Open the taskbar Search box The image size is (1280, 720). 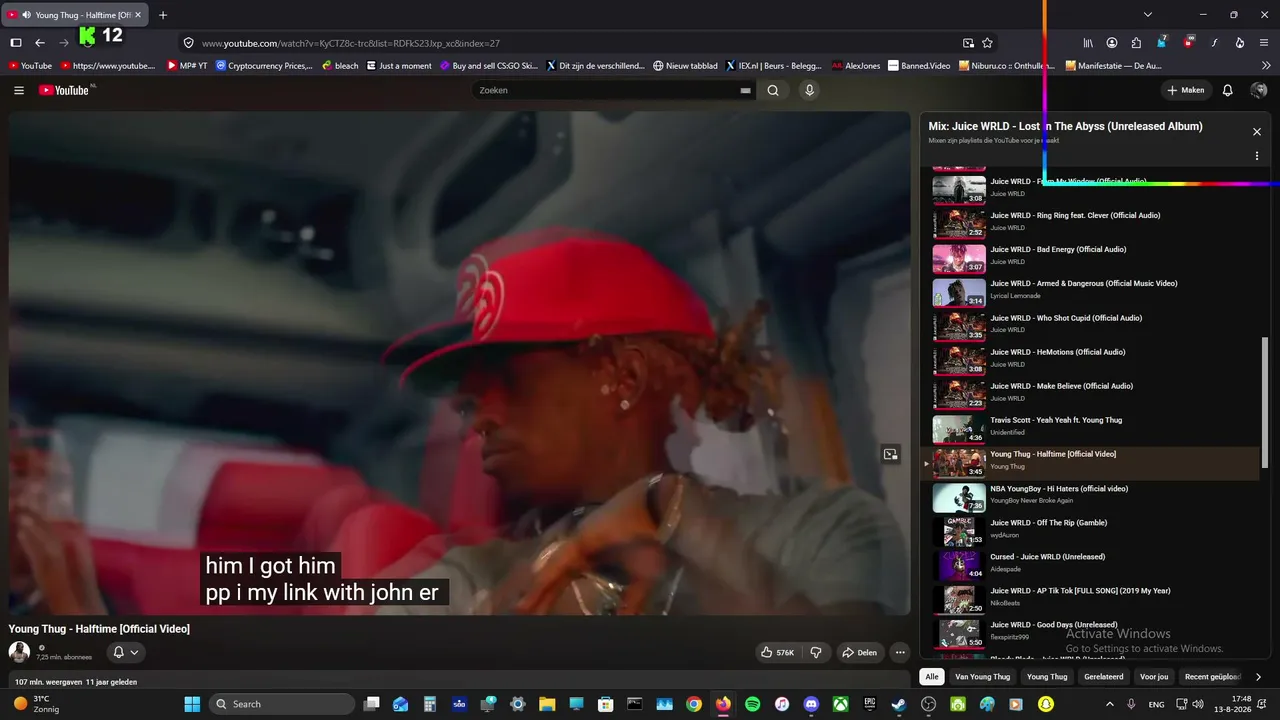pos(283,704)
